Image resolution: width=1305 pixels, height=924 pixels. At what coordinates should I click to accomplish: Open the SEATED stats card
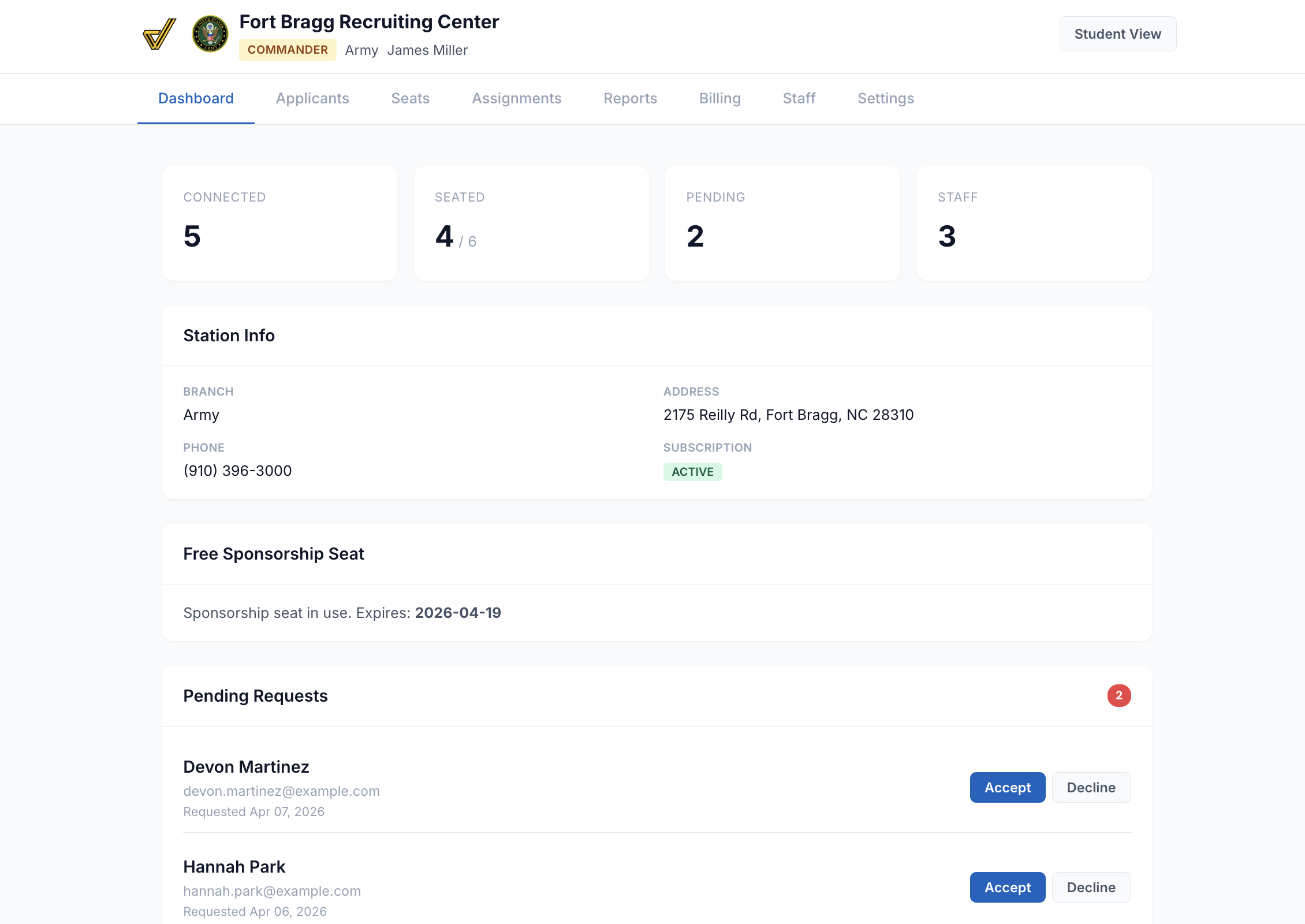531,223
